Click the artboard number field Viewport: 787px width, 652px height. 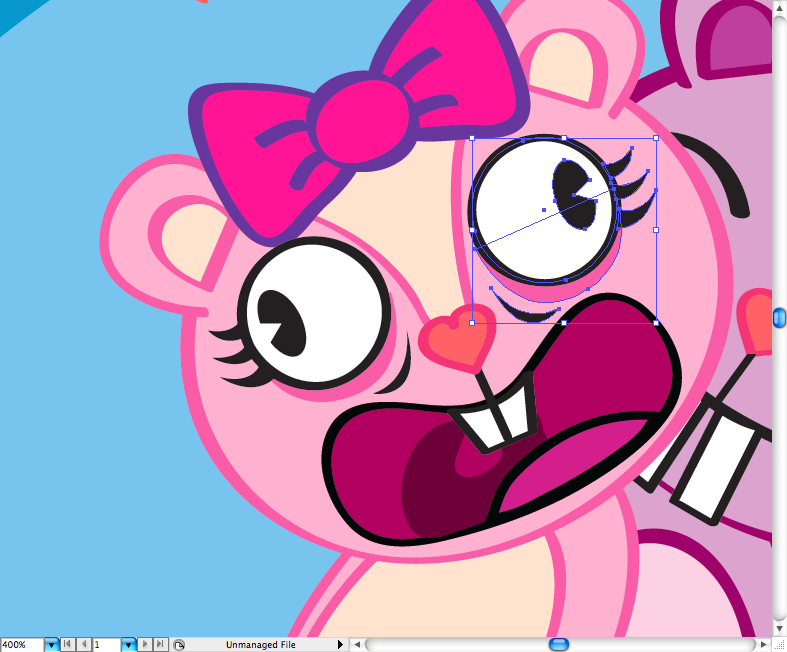coord(106,645)
